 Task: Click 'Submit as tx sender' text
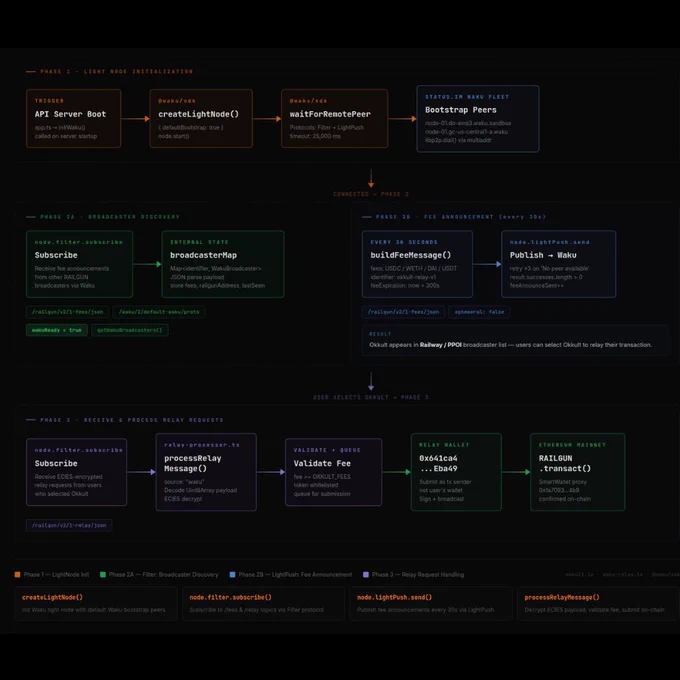pyautogui.click(x=445, y=482)
